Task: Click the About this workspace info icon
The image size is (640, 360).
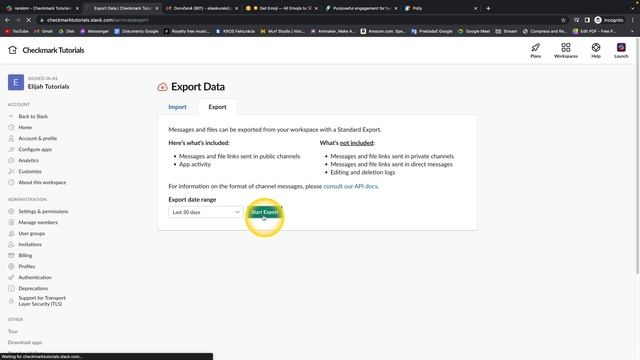Action: [x=11, y=182]
